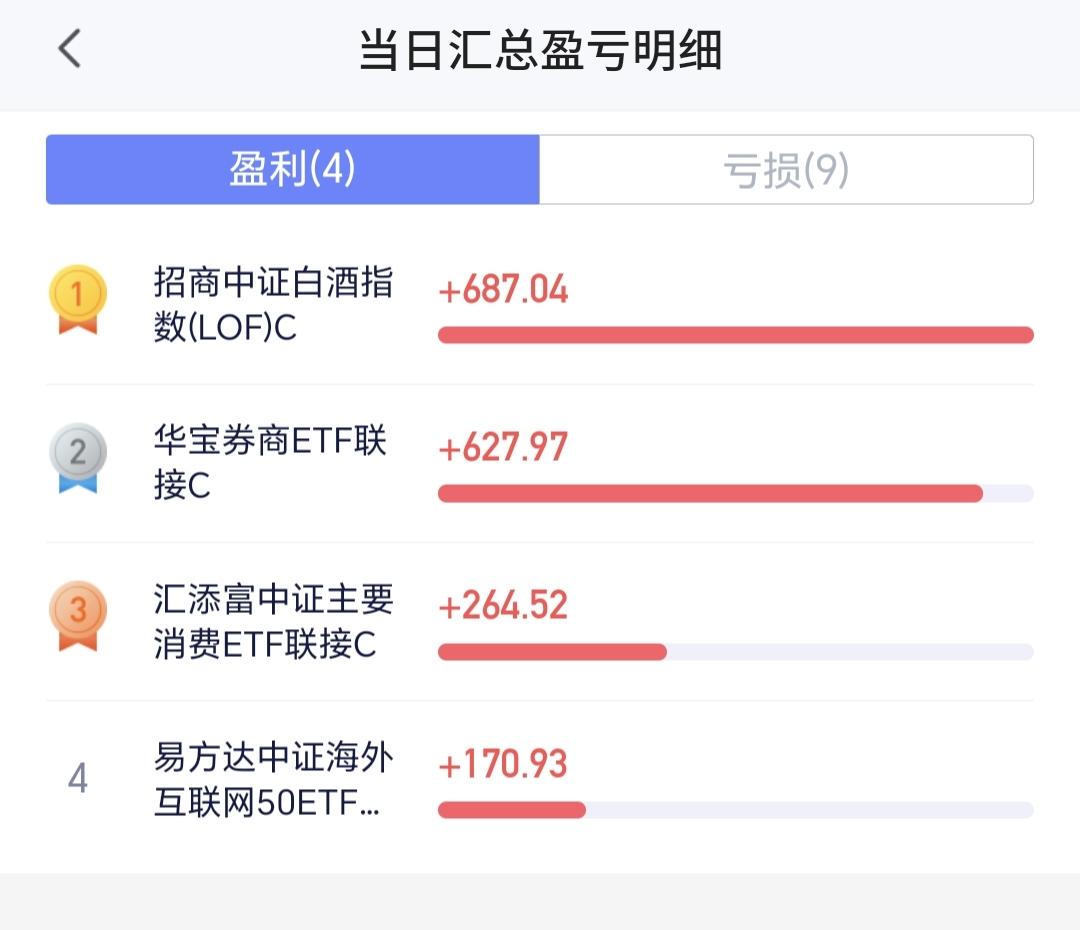Click the +264.52 profit amount
Screen dimensions: 1080x930
tap(503, 606)
